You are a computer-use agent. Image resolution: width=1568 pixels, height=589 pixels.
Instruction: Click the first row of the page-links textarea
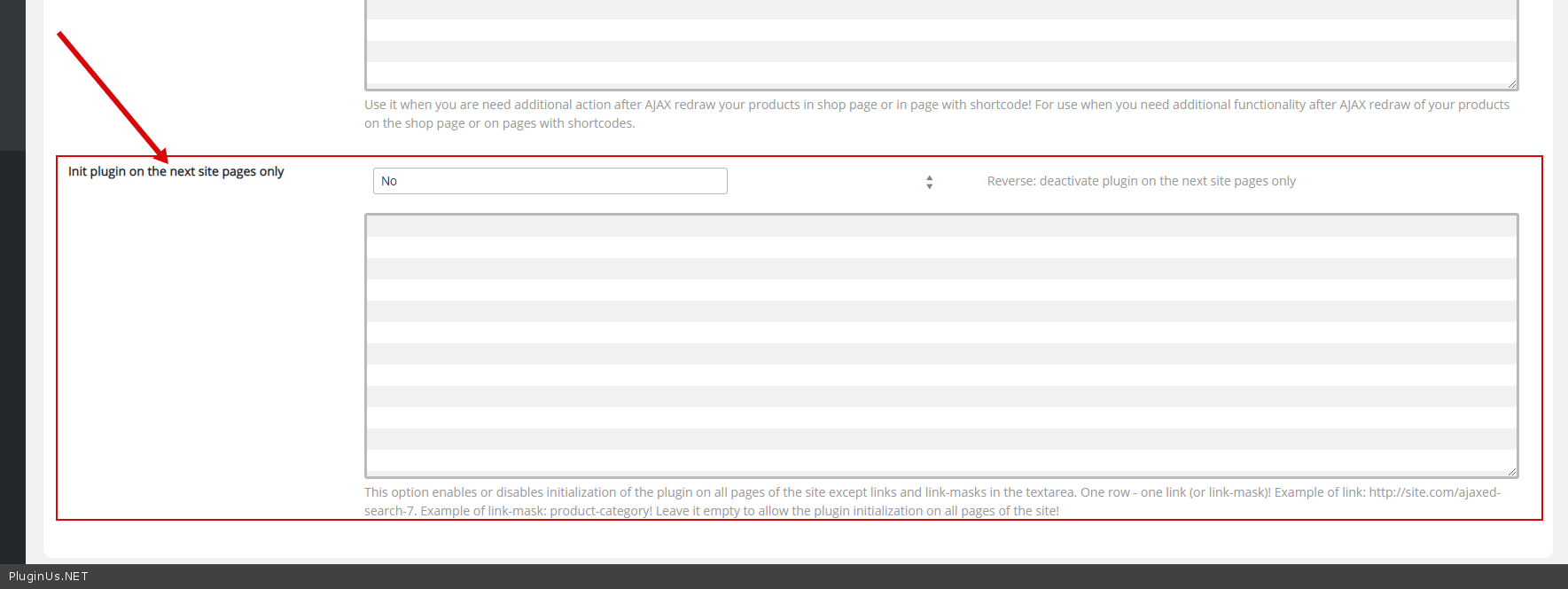click(x=940, y=226)
